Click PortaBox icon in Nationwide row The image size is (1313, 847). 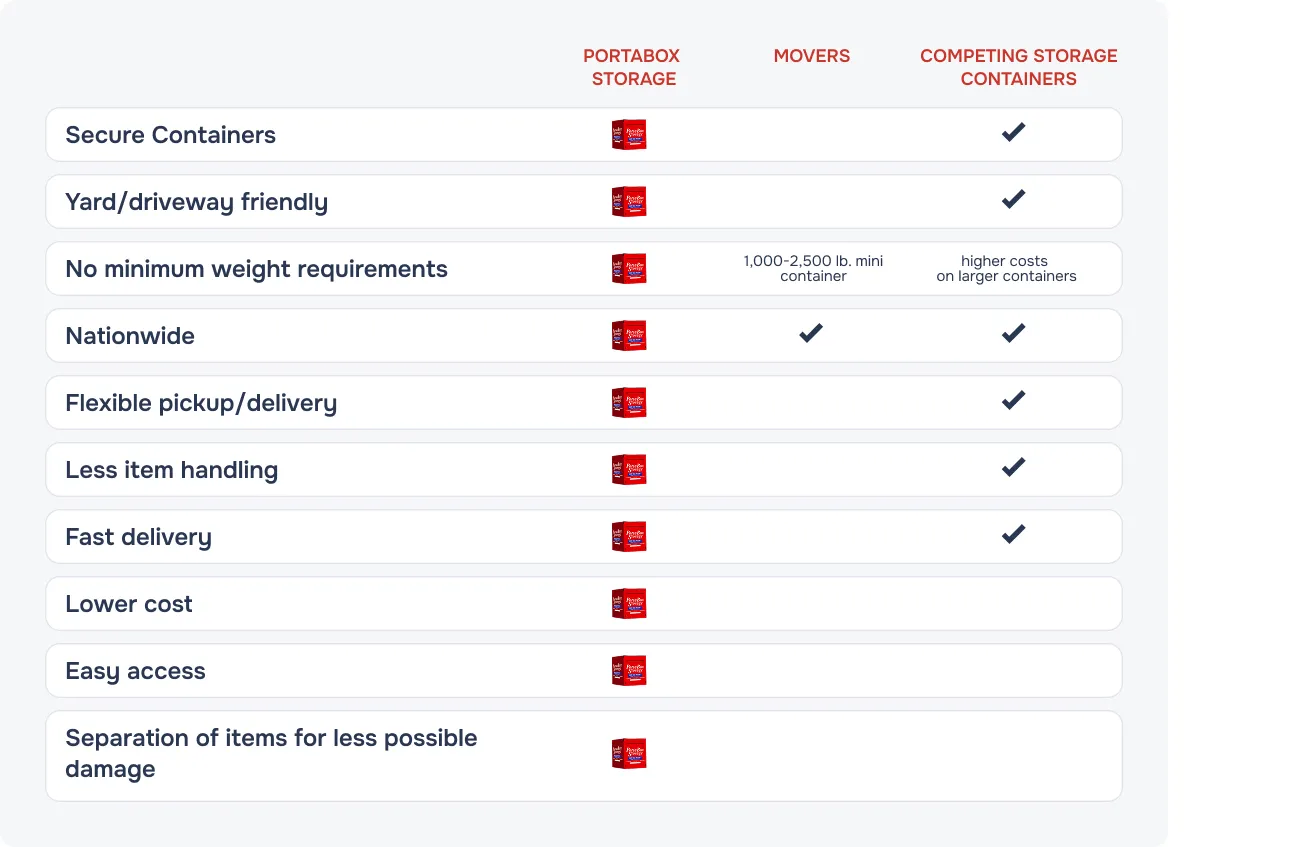click(x=629, y=336)
